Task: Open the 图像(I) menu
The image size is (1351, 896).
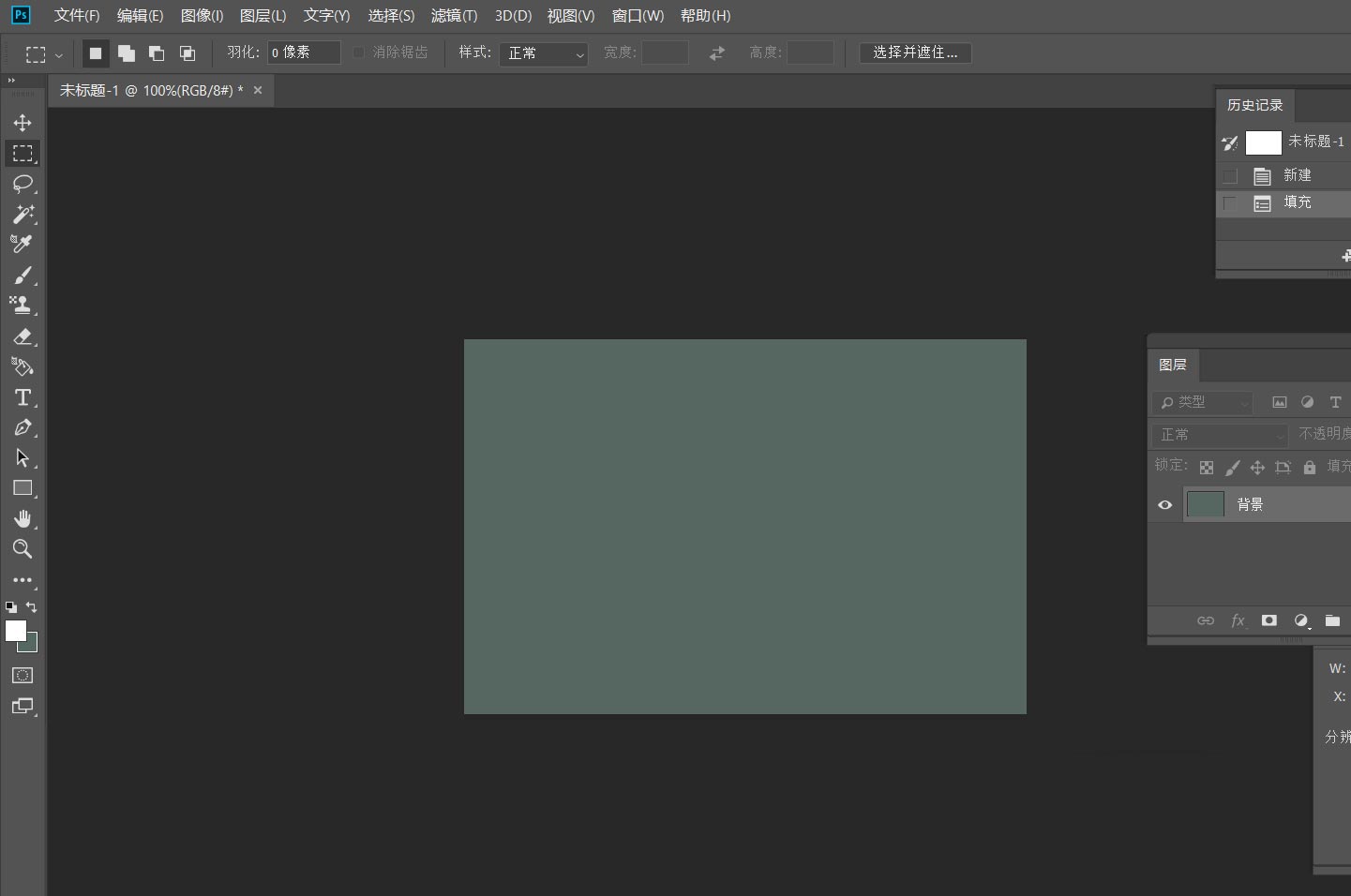Action: (202, 16)
